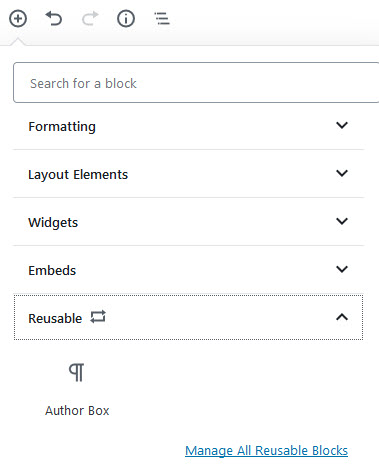This screenshot has width=379, height=473.
Task: Click the reusable loop icon beside Reusable
Action: pos(98,317)
